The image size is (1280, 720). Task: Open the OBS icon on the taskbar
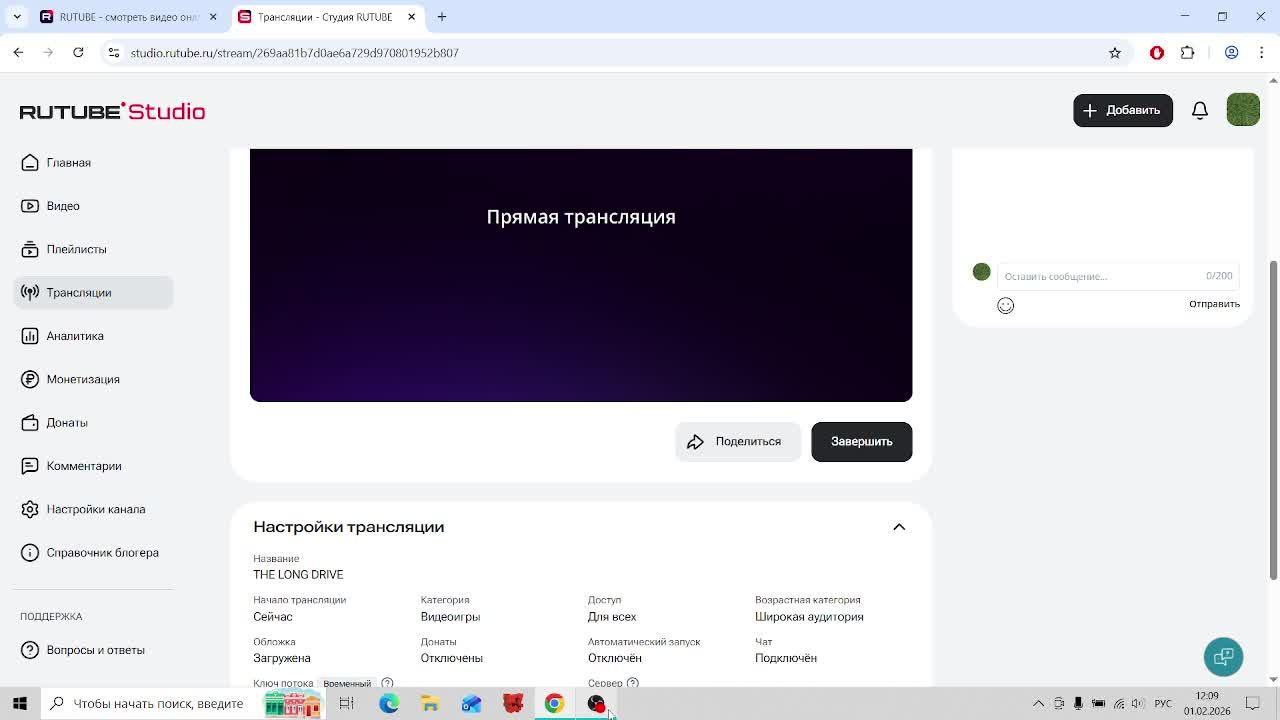[x=596, y=704]
